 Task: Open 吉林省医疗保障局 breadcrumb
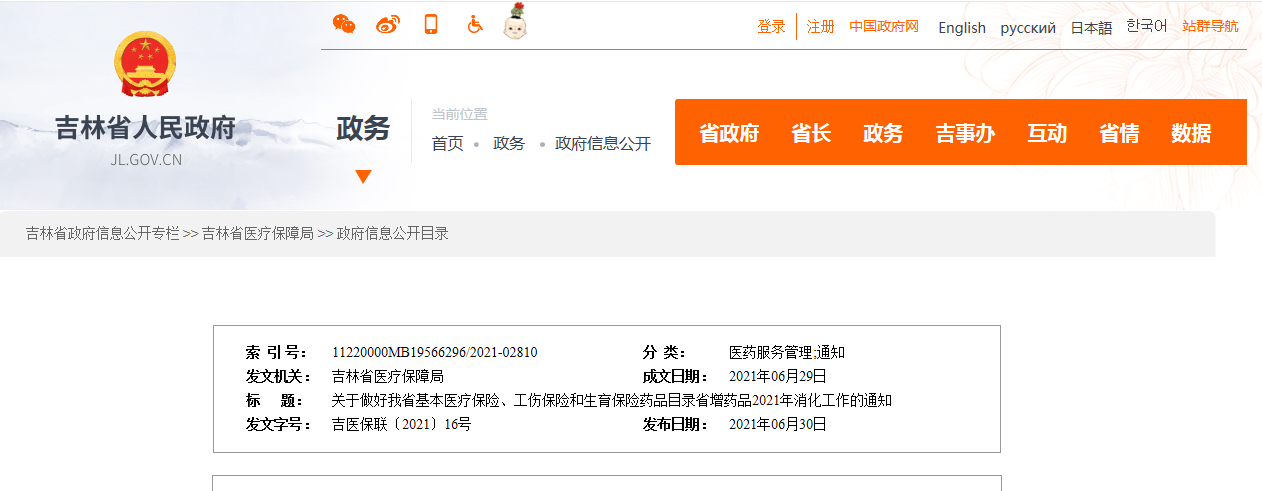(x=258, y=234)
